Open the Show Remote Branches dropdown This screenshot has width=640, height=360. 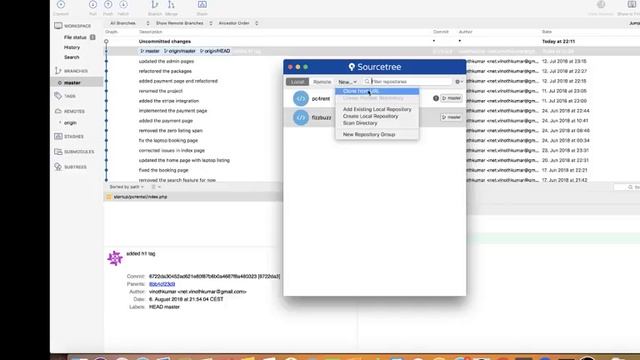click(184, 23)
